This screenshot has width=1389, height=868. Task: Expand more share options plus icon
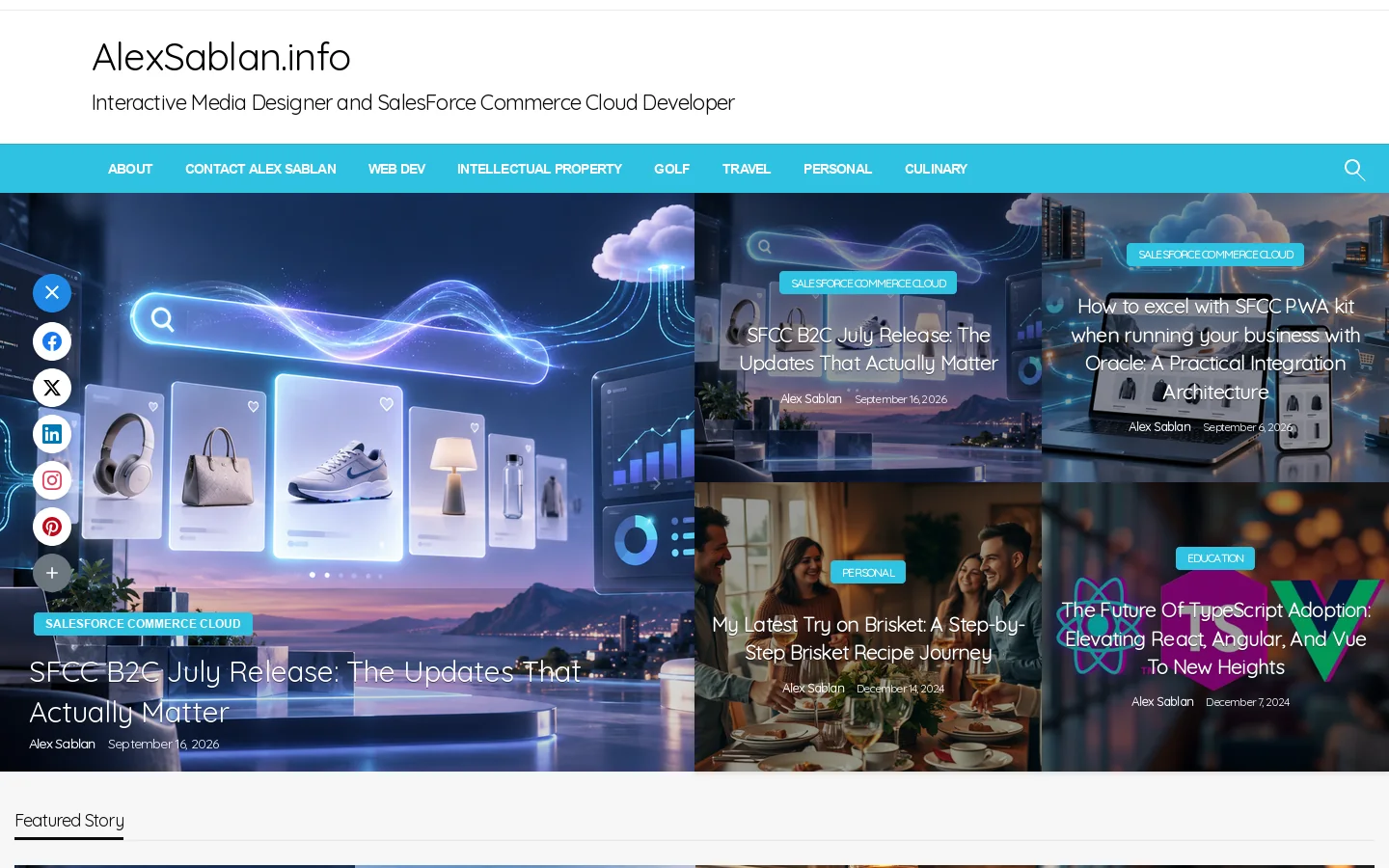pyautogui.click(x=52, y=573)
